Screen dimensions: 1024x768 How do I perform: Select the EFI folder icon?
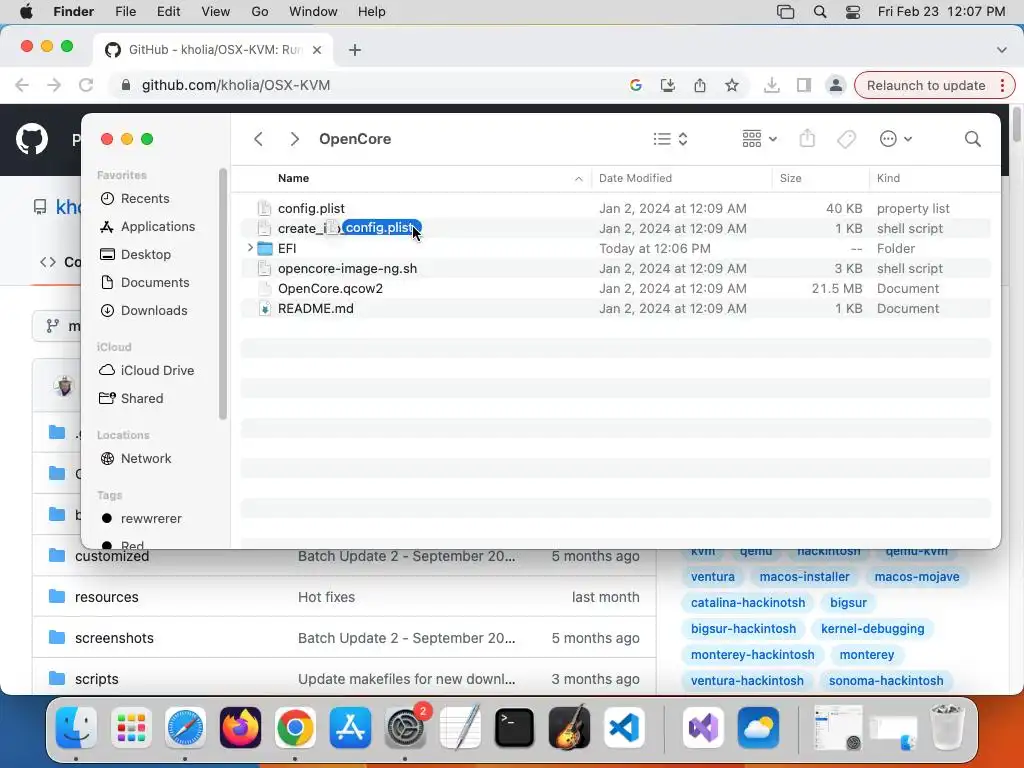264,248
